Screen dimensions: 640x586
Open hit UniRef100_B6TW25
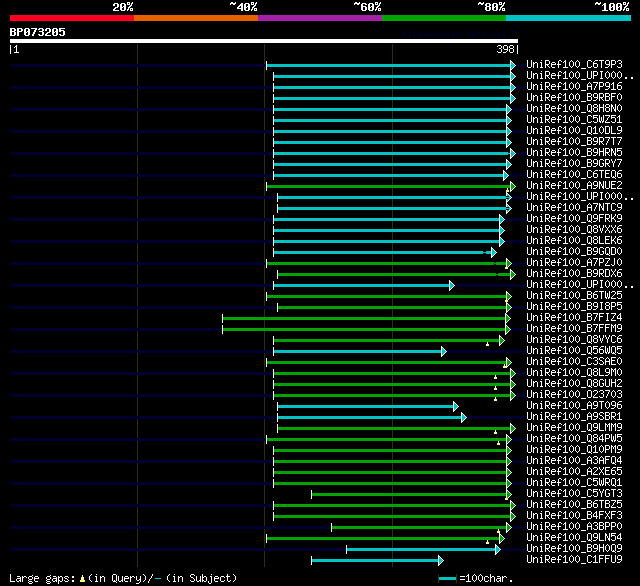point(574,296)
